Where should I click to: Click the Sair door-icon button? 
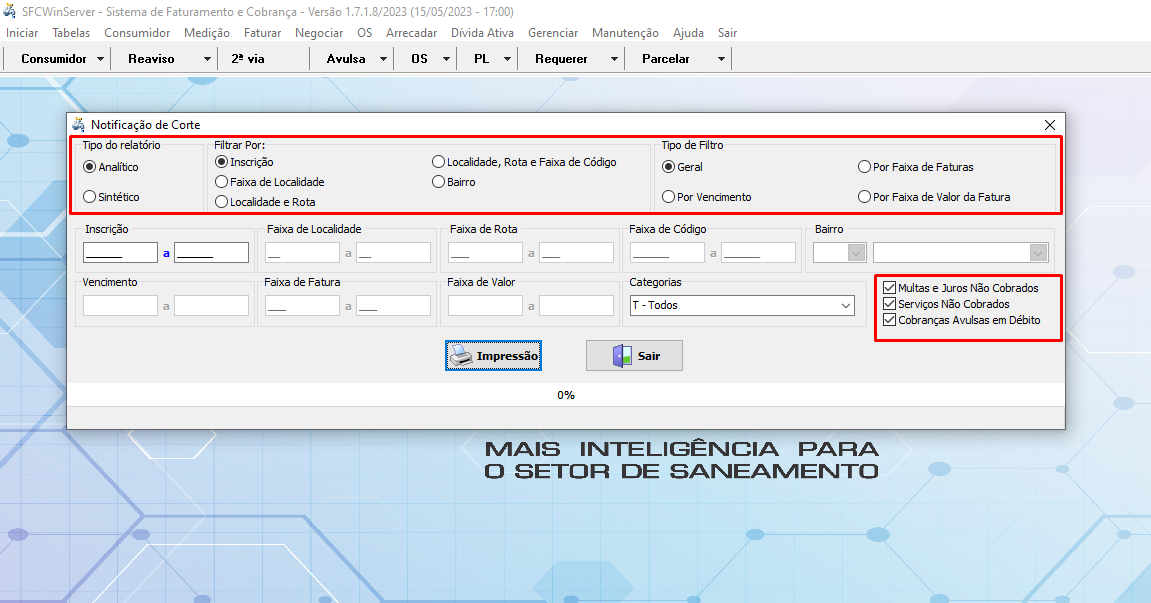[x=634, y=356]
